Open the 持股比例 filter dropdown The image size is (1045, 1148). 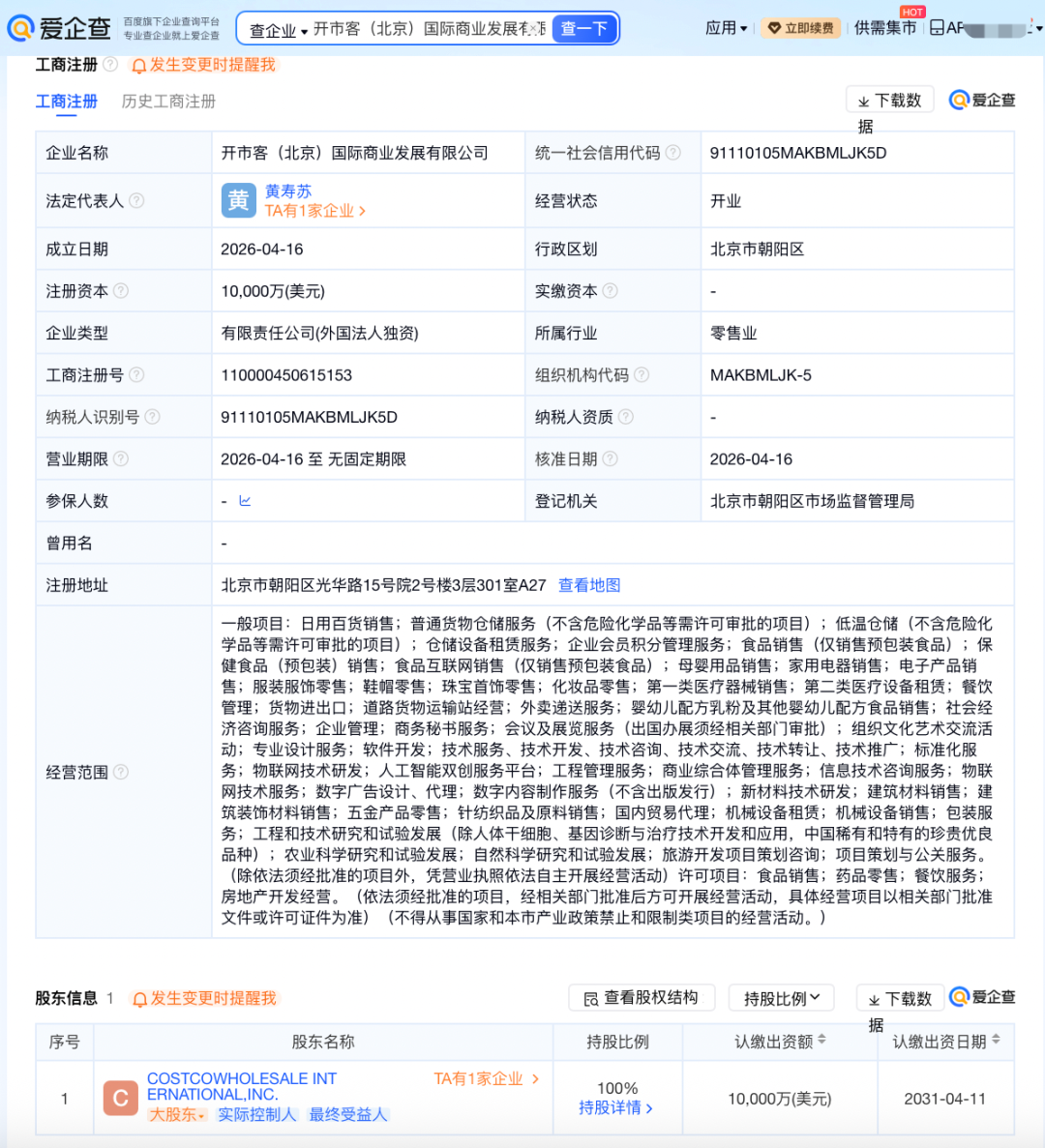(782, 998)
